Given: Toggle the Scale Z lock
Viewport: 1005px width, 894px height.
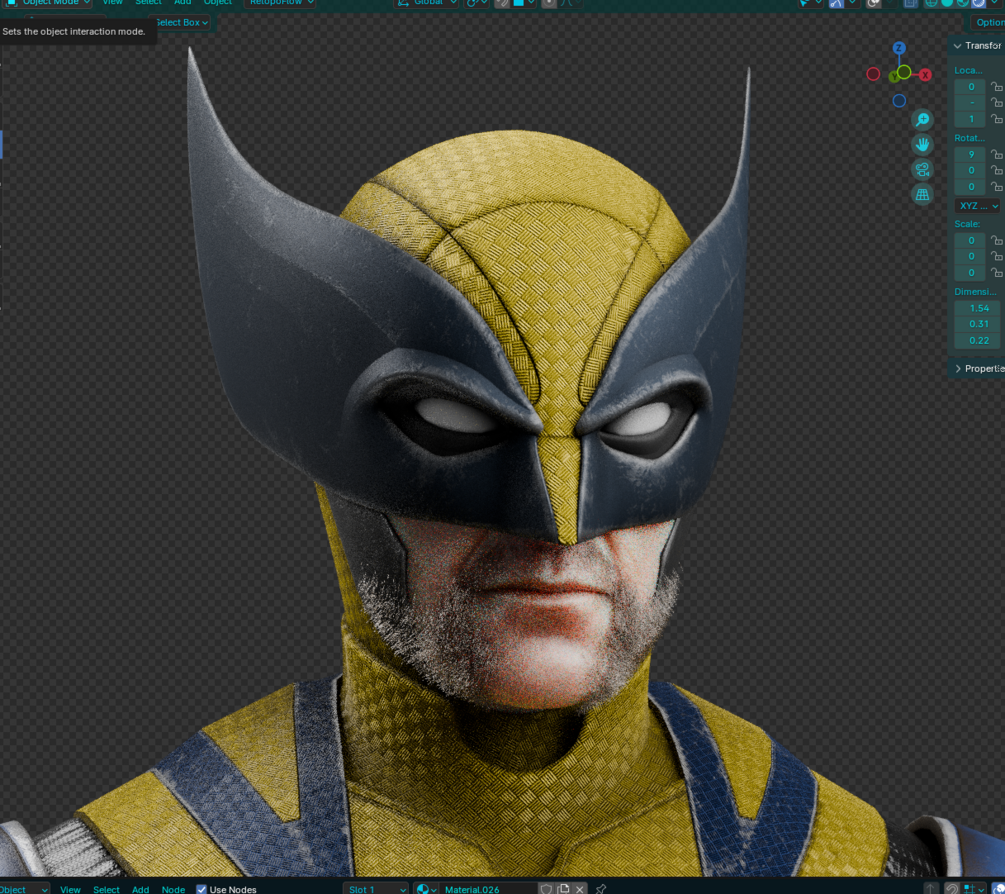Looking at the screenshot, I should pos(997,272).
